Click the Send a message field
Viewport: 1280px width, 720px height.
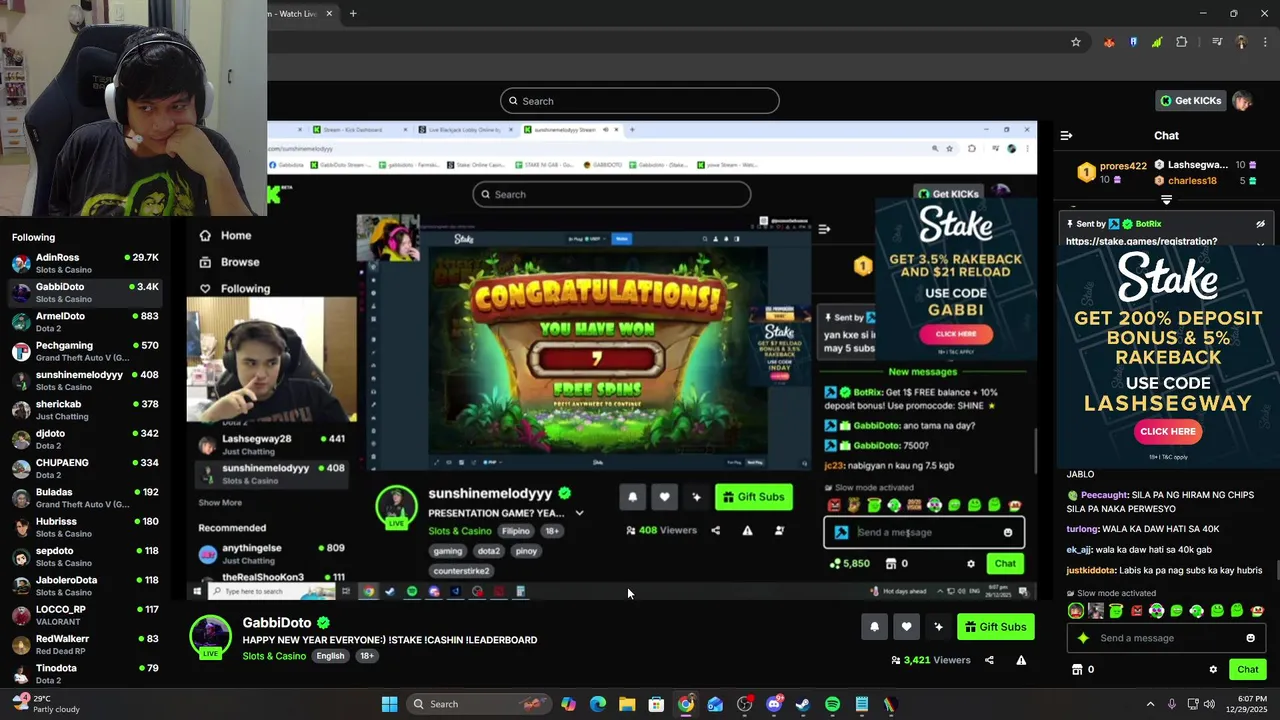pos(1166,638)
